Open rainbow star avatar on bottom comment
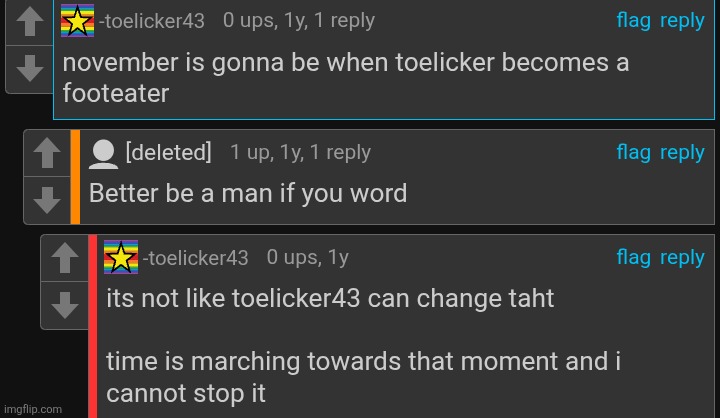The image size is (720, 418). 121,257
